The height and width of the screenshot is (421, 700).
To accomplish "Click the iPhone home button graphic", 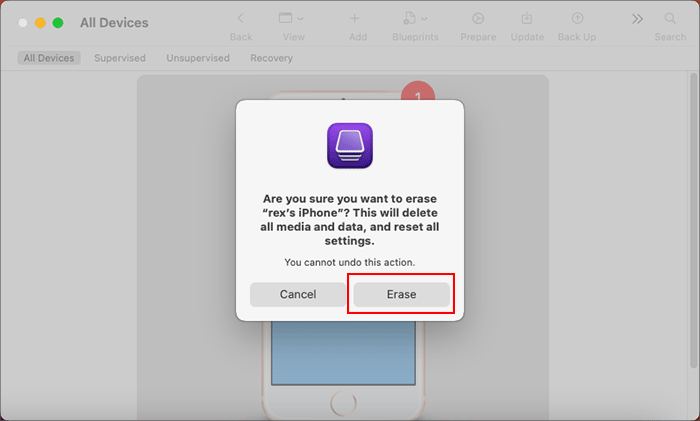I will [x=343, y=403].
